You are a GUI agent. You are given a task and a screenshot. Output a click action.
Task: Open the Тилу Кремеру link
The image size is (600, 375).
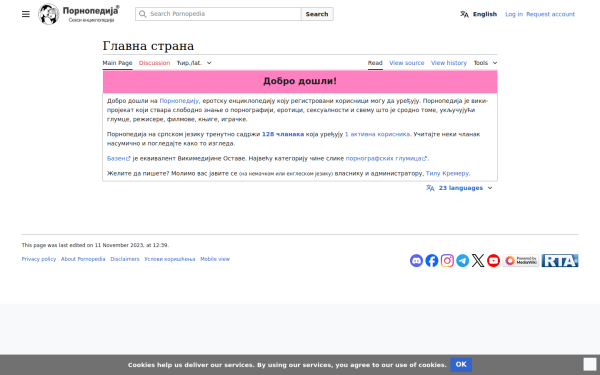[x=447, y=173]
